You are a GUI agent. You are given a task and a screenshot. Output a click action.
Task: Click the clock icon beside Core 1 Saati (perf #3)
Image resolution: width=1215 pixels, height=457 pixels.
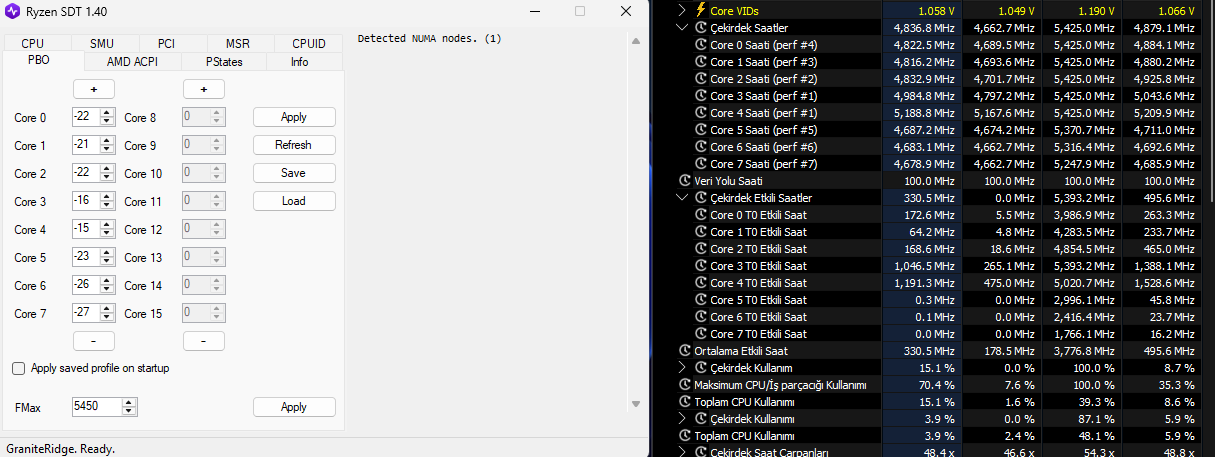tap(700, 62)
